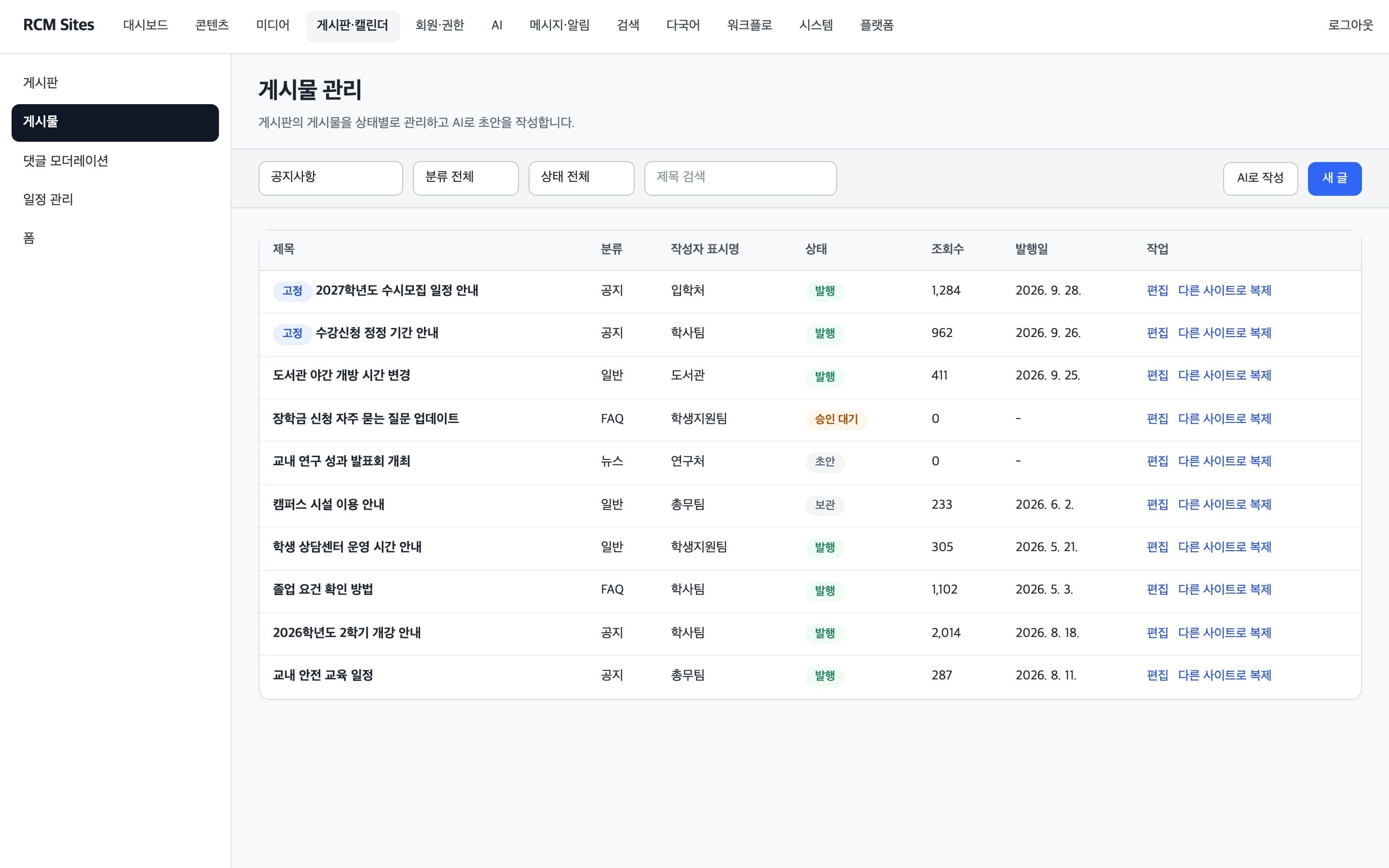Focus the 제목 검색 input field
The width and height of the screenshot is (1389, 868).
[740, 178]
